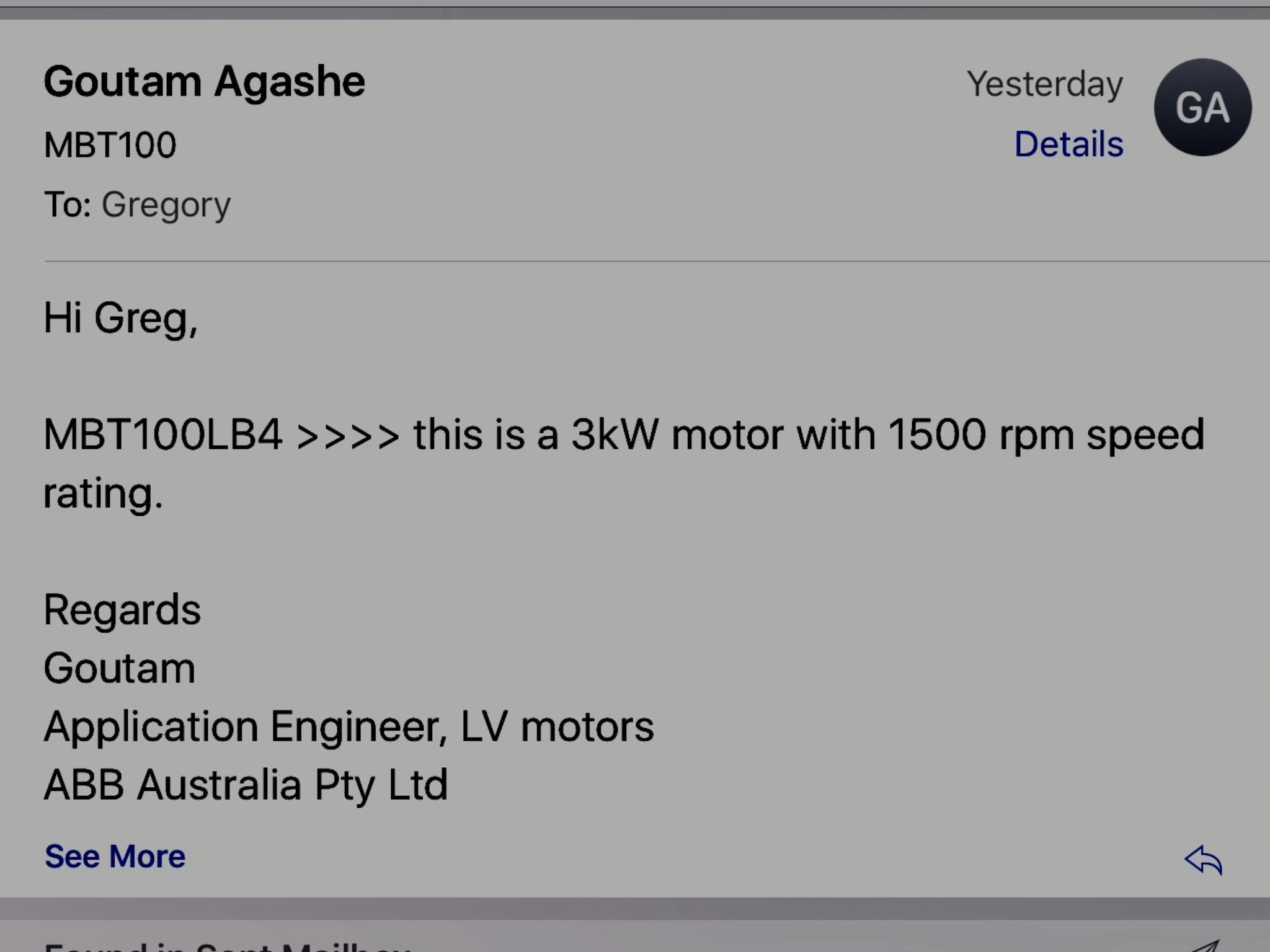Tap the Hi Greg greeting text
Viewport: 1270px width, 952px height.
(x=121, y=318)
